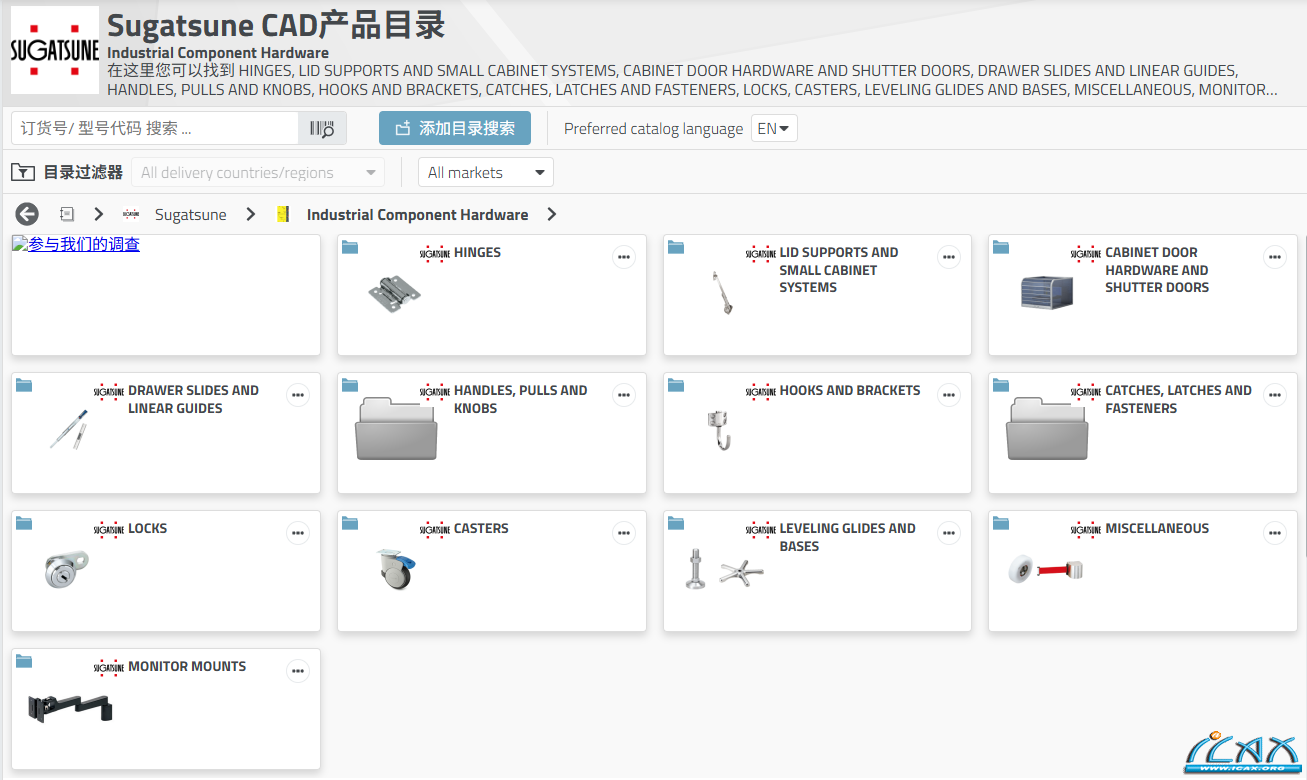Click yellow catalog icon before Industrial Component Hardware
The height and width of the screenshot is (780, 1307).
point(283,214)
